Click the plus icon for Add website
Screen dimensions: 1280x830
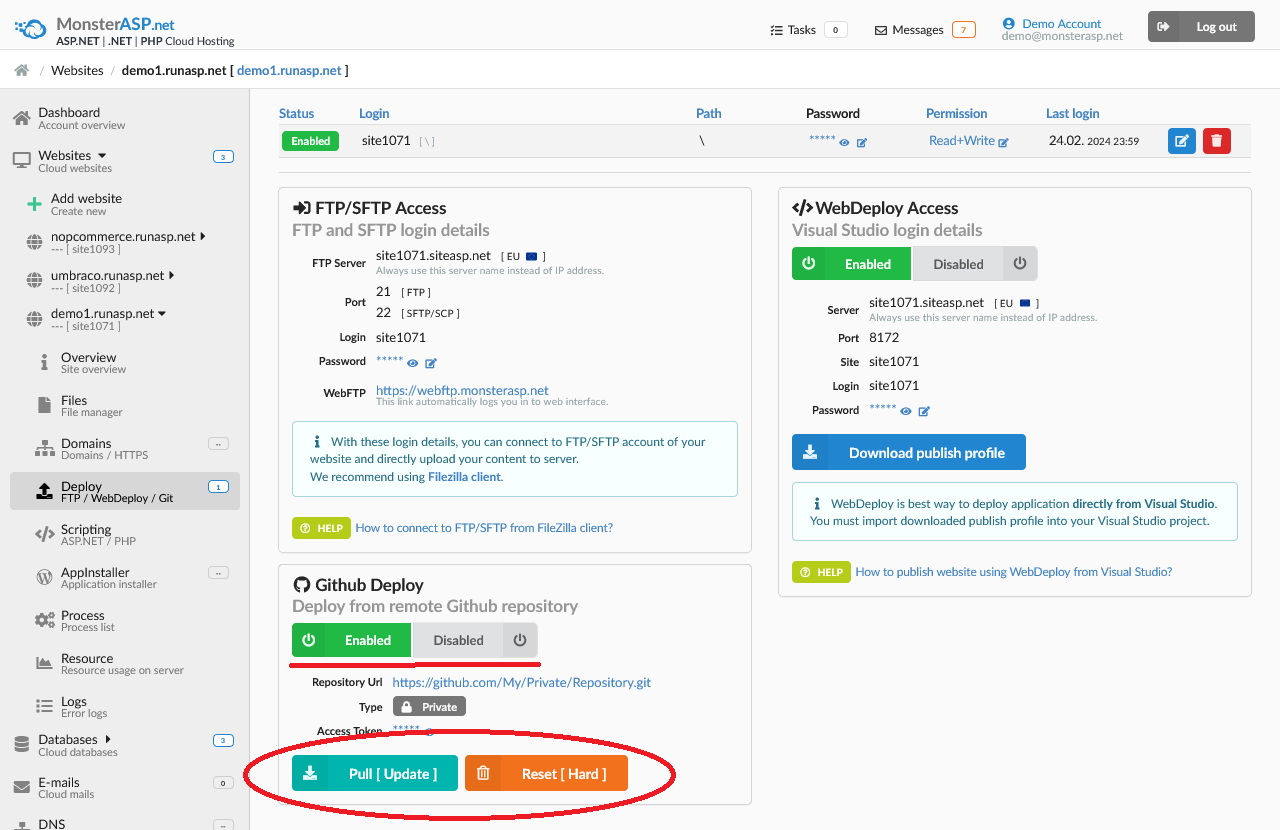click(x=34, y=204)
